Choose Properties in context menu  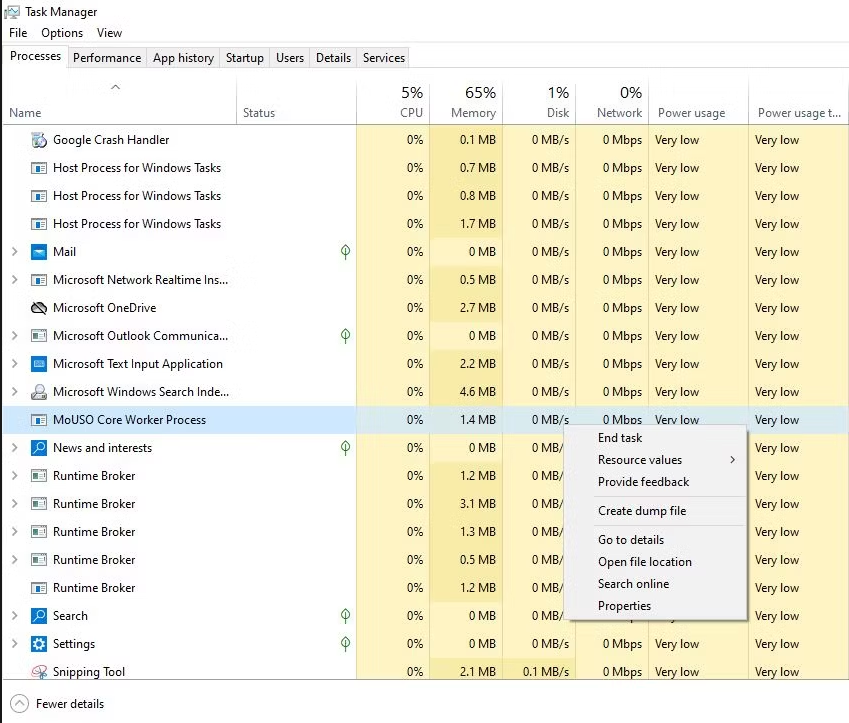pyautogui.click(x=655, y=606)
